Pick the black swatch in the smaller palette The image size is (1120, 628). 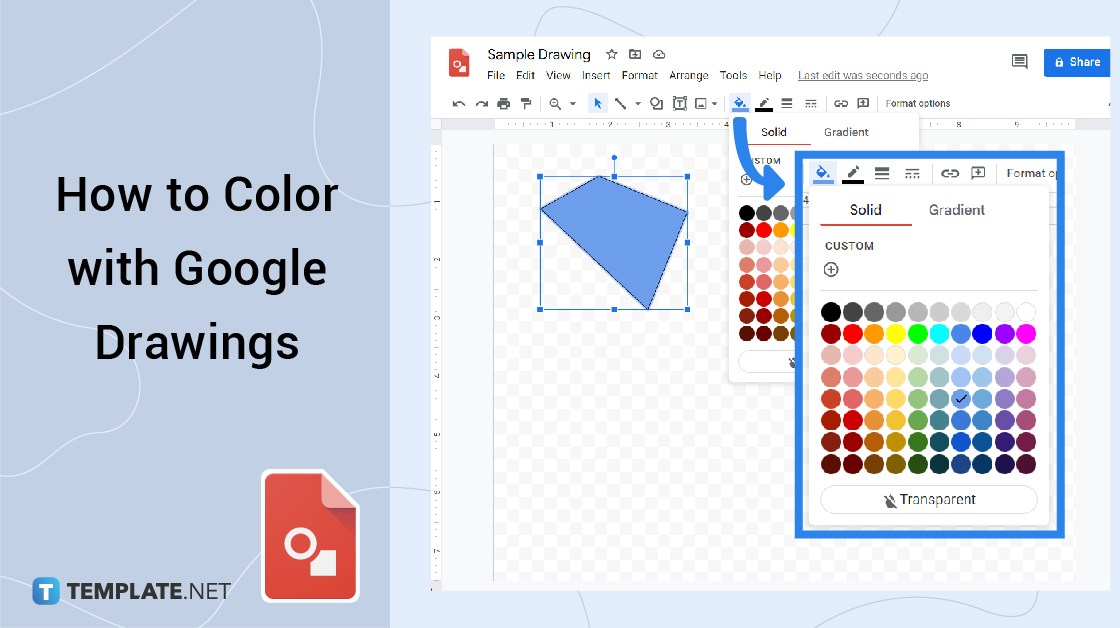(x=746, y=213)
